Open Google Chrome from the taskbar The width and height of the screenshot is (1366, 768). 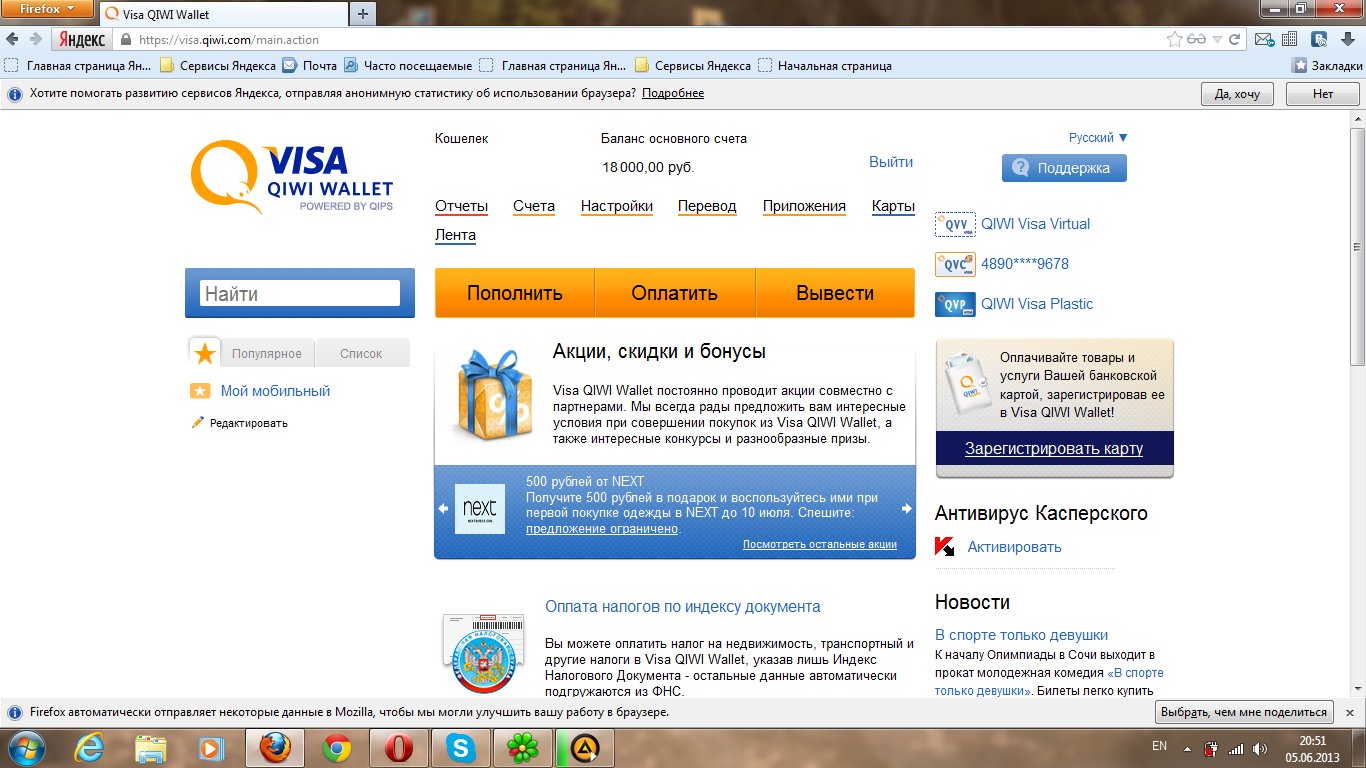pyautogui.click(x=336, y=747)
